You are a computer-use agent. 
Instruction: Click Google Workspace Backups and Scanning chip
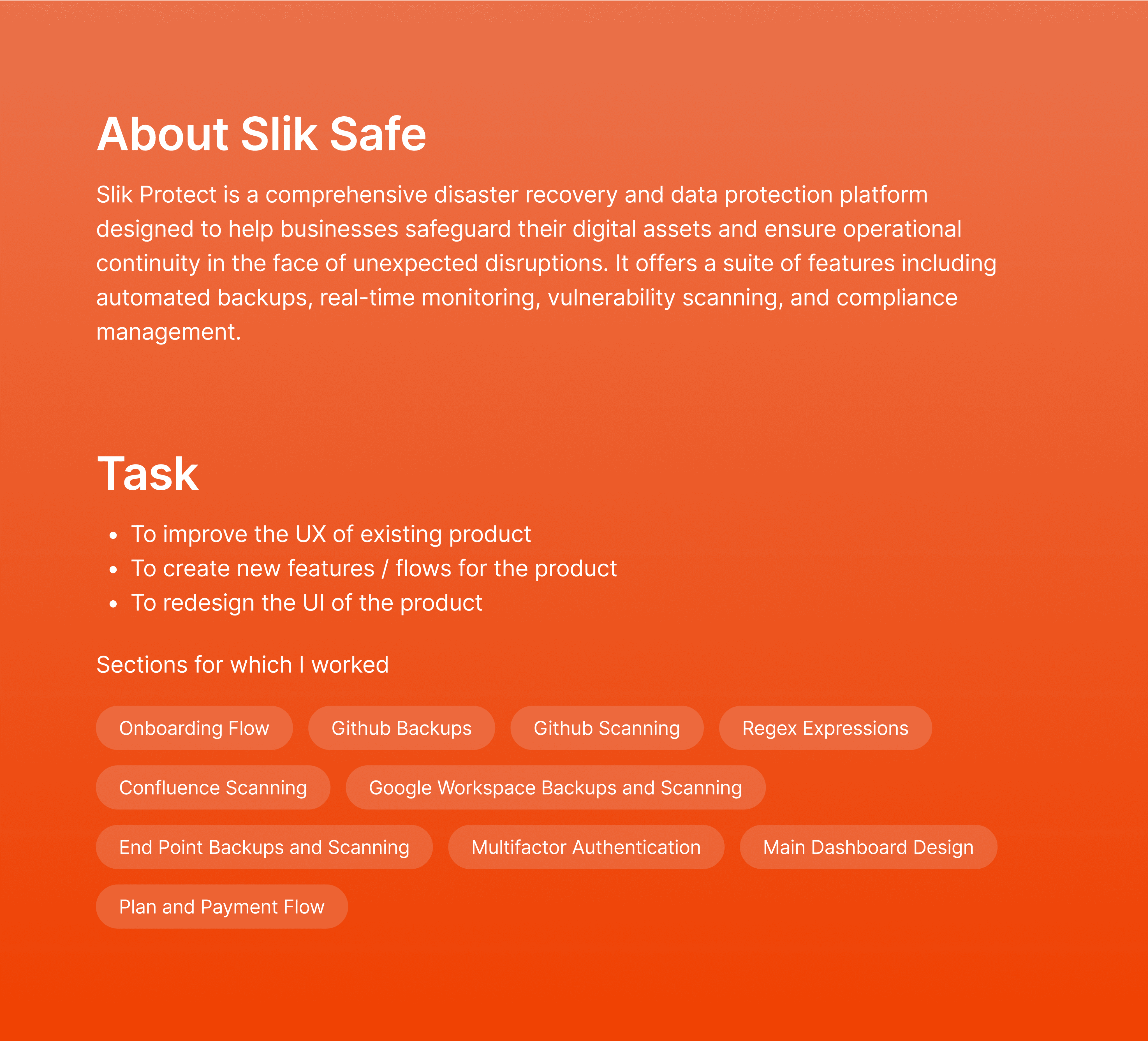pyautogui.click(x=555, y=788)
